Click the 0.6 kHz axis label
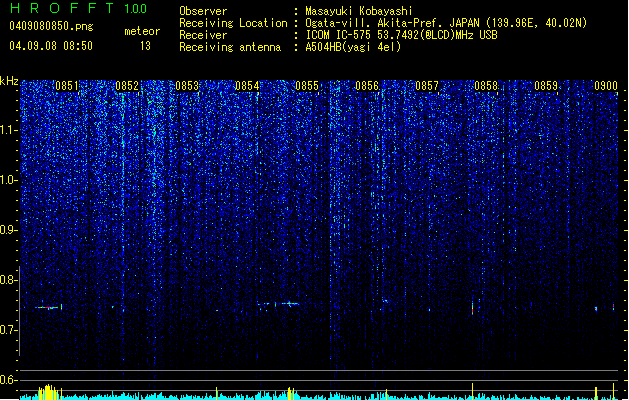The height and width of the screenshot is (400, 629). pyautogui.click(x=8, y=380)
